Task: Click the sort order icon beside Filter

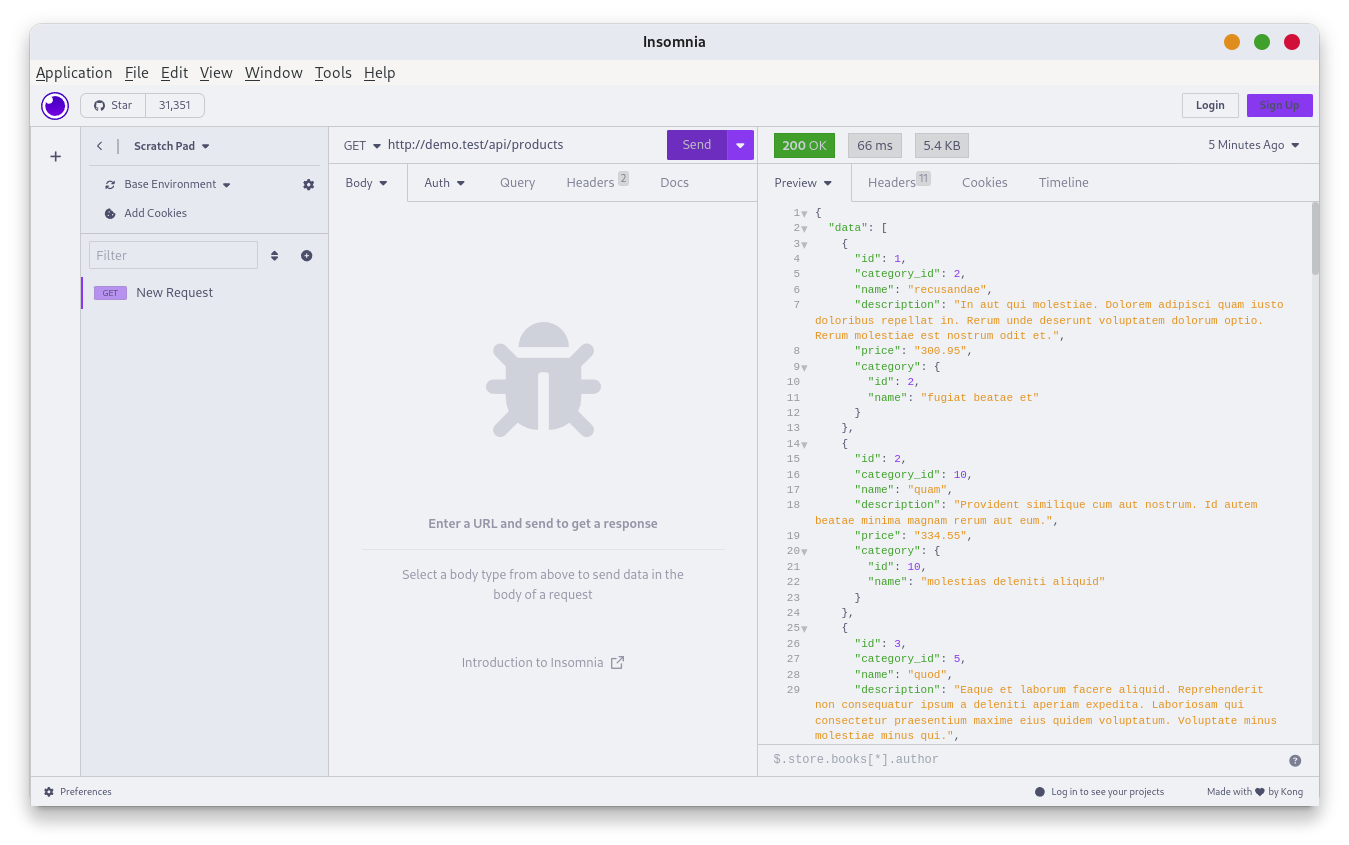Action: (x=274, y=256)
